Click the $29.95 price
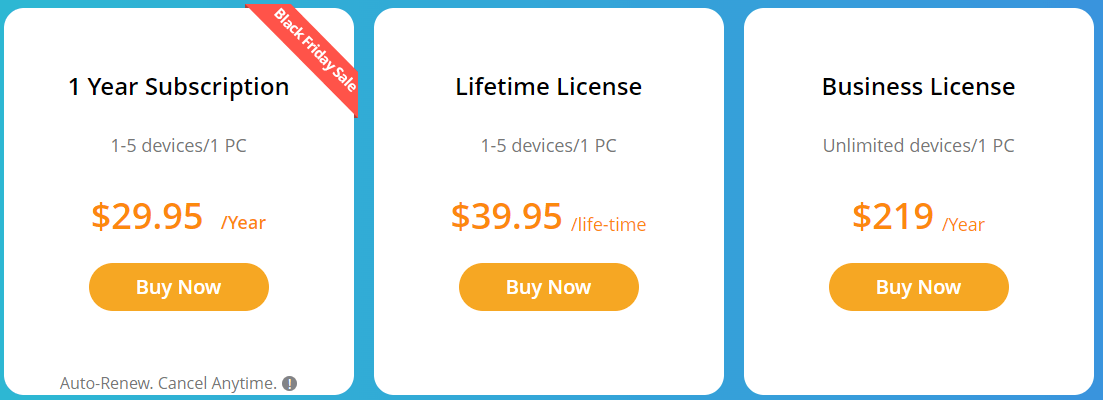1103x400 pixels. pos(147,217)
